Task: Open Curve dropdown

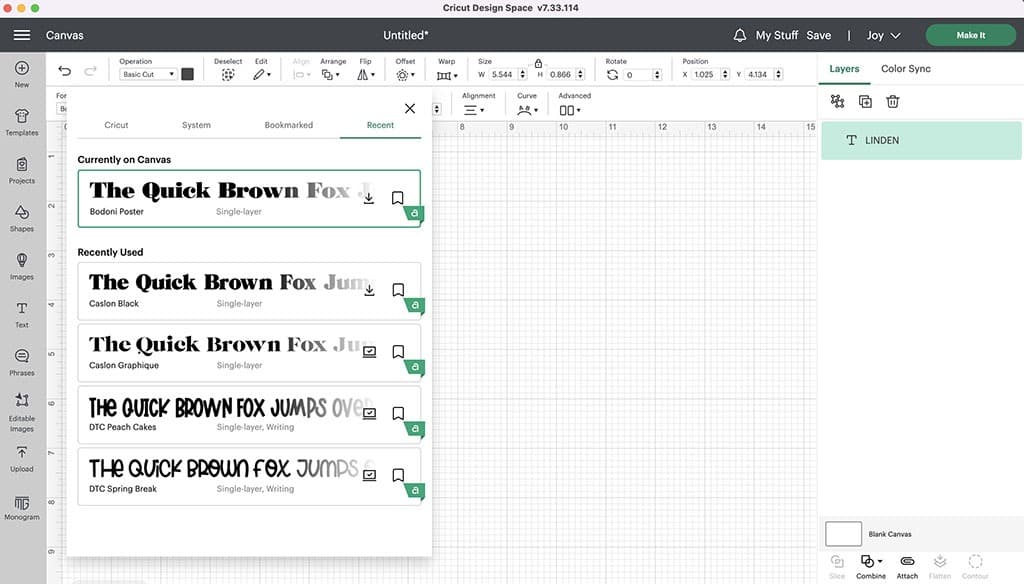Action: 527,110
